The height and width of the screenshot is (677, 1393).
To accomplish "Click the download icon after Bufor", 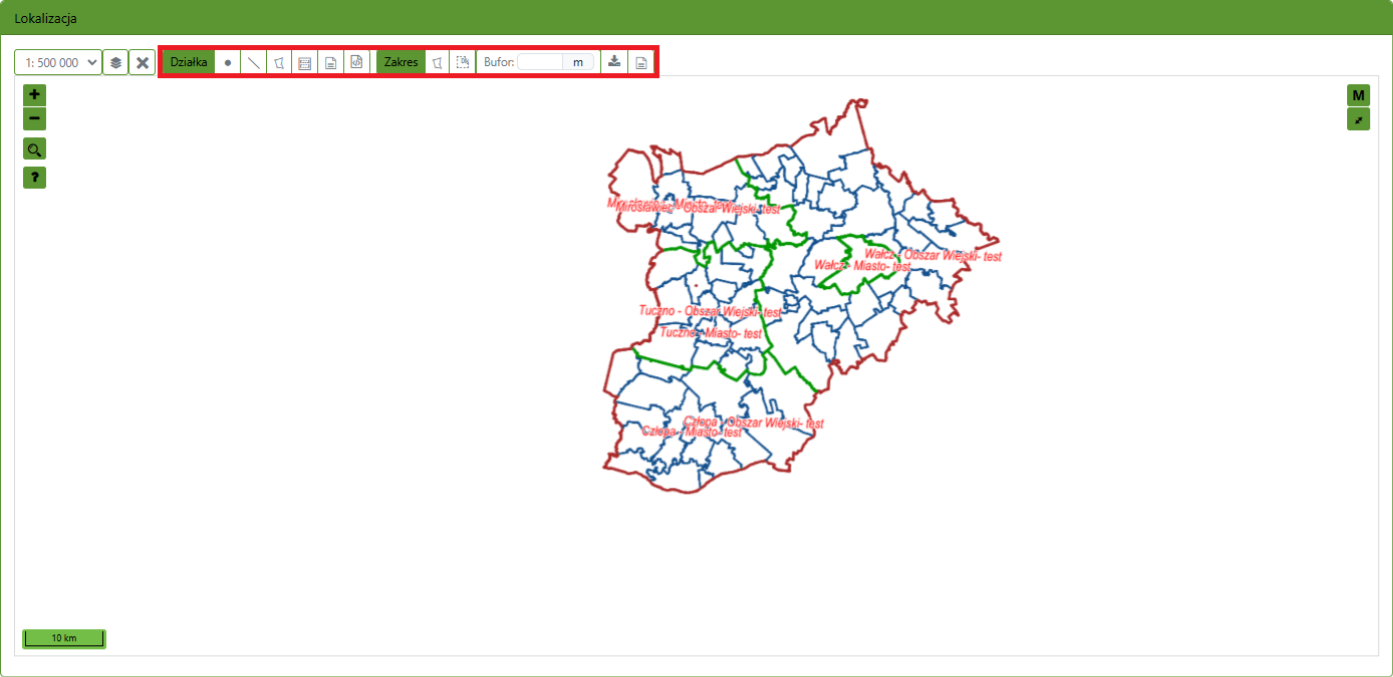I will coord(614,62).
